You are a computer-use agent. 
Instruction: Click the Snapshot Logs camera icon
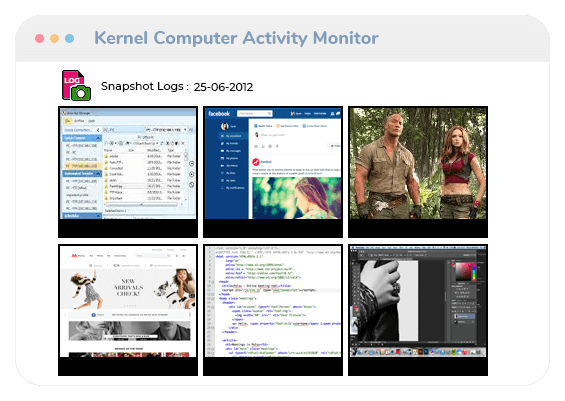click(76, 85)
